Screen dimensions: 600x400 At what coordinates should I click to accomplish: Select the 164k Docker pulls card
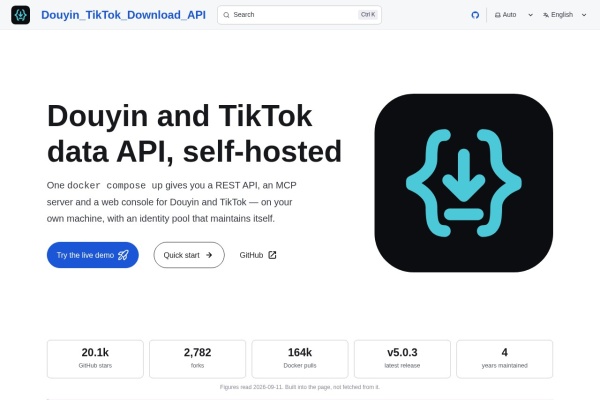(x=300, y=359)
